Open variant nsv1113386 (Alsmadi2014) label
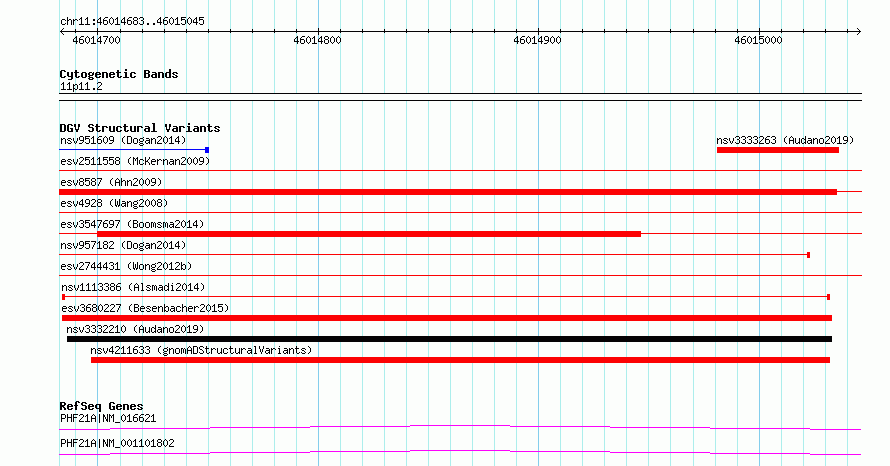The image size is (890, 466). [x=133, y=287]
